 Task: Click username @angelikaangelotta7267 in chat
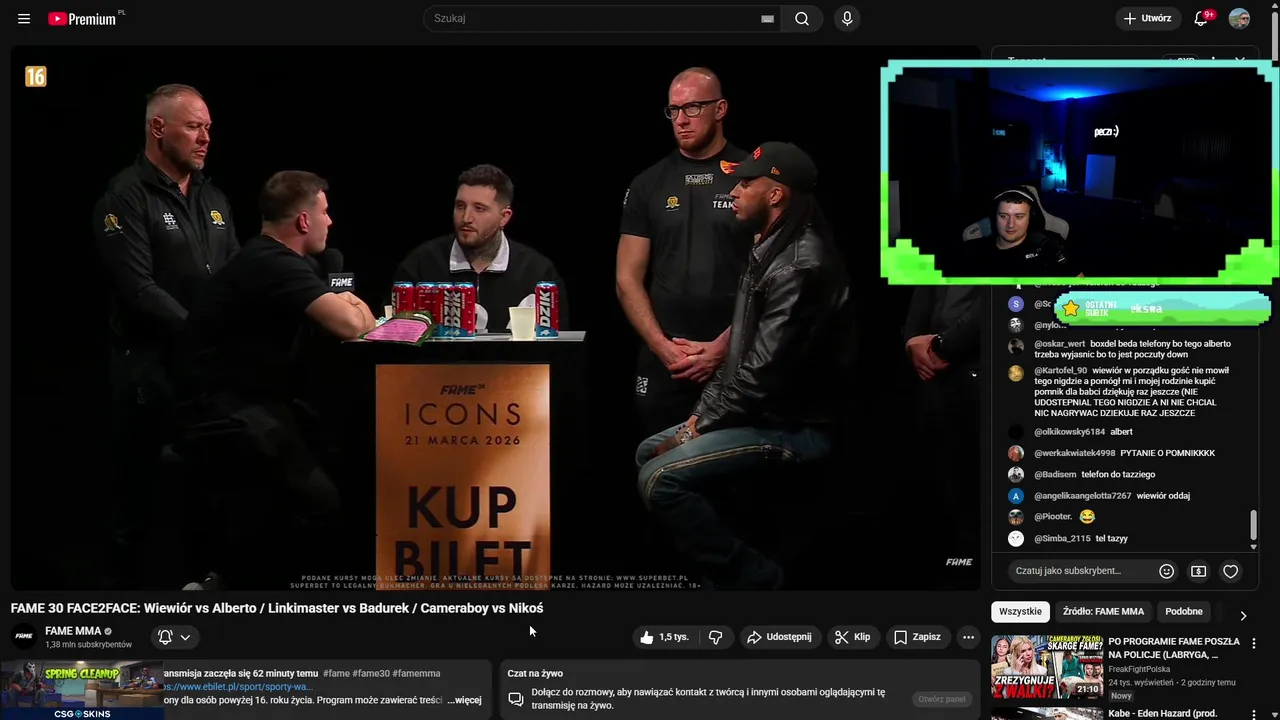coord(1083,496)
